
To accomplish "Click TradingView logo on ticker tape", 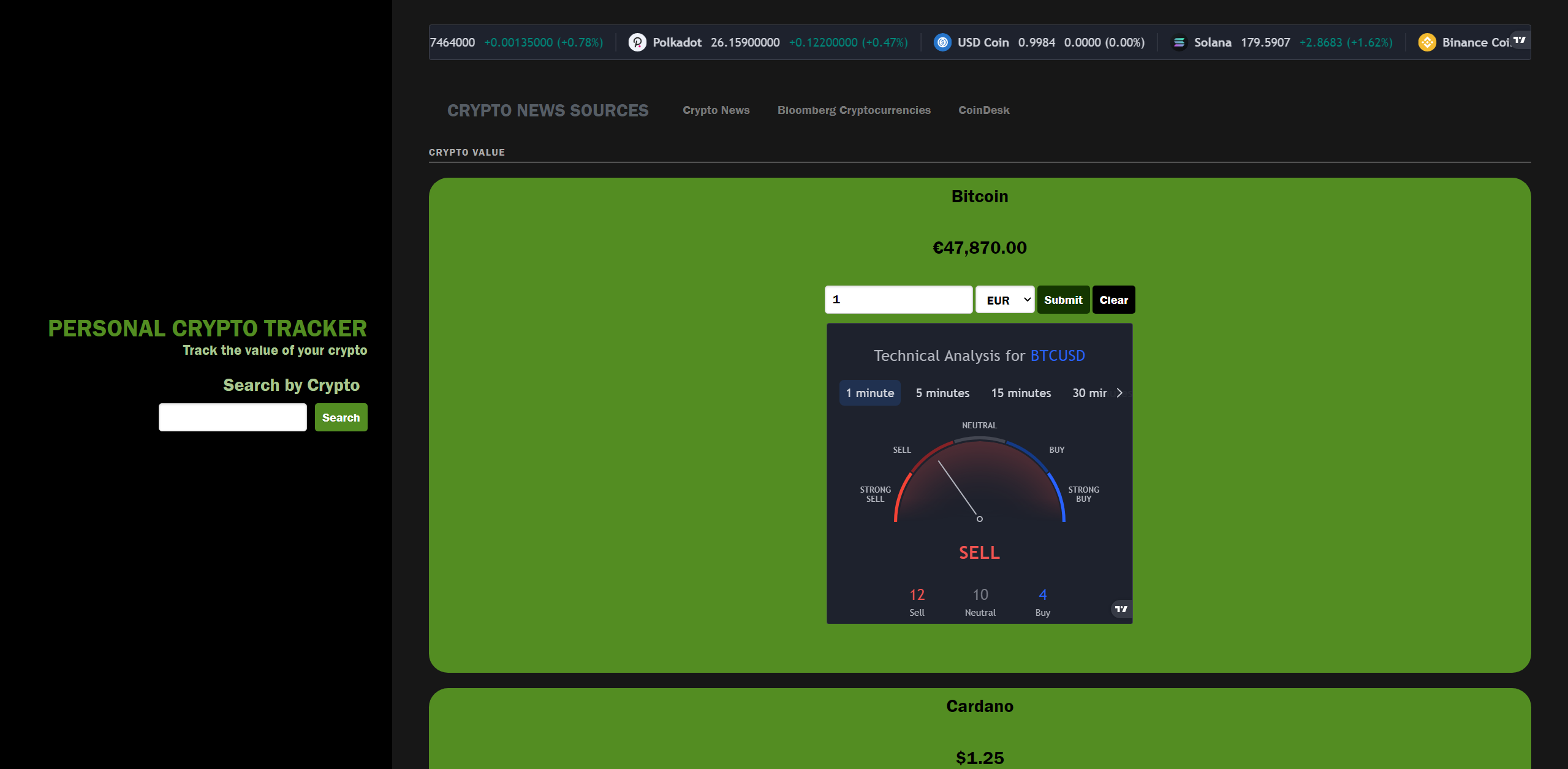I will click(x=1520, y=40).
